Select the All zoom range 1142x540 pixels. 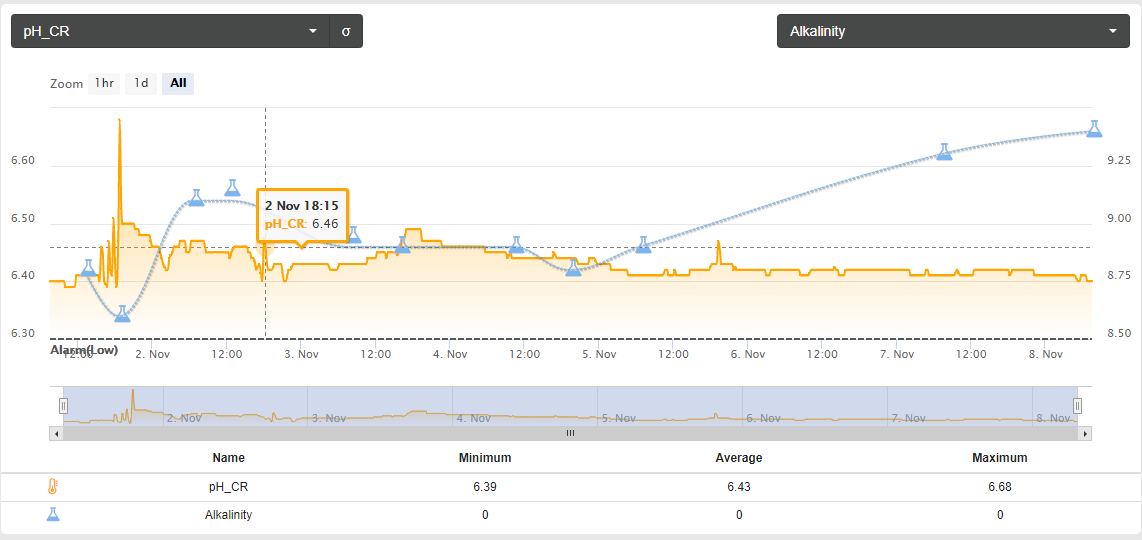click(x=178, y=83)
